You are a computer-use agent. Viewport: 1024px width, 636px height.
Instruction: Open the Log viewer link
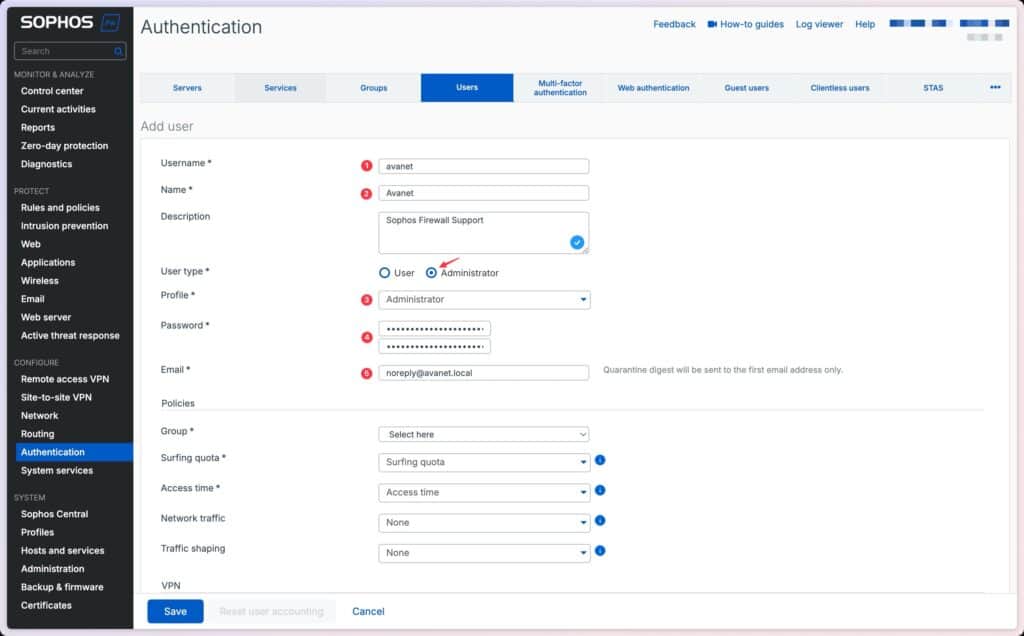tap(819, 24)
